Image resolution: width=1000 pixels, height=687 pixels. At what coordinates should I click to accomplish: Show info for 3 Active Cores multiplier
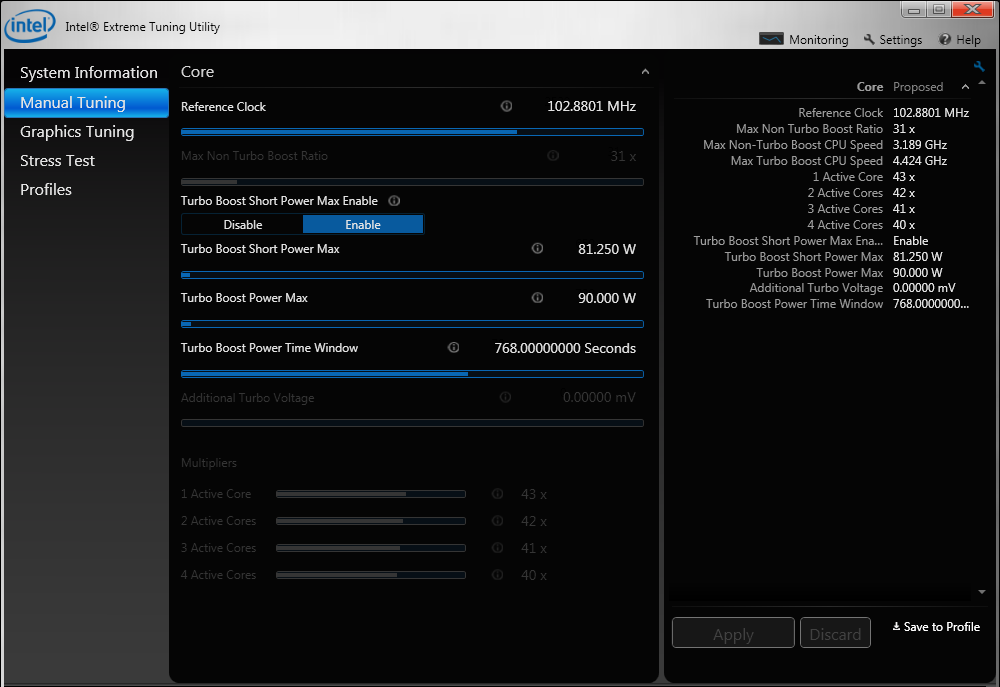[x=497, y=548]
